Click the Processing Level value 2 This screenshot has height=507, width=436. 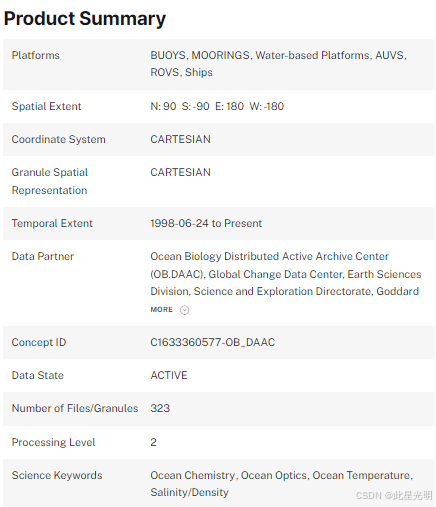pos(153,442)
